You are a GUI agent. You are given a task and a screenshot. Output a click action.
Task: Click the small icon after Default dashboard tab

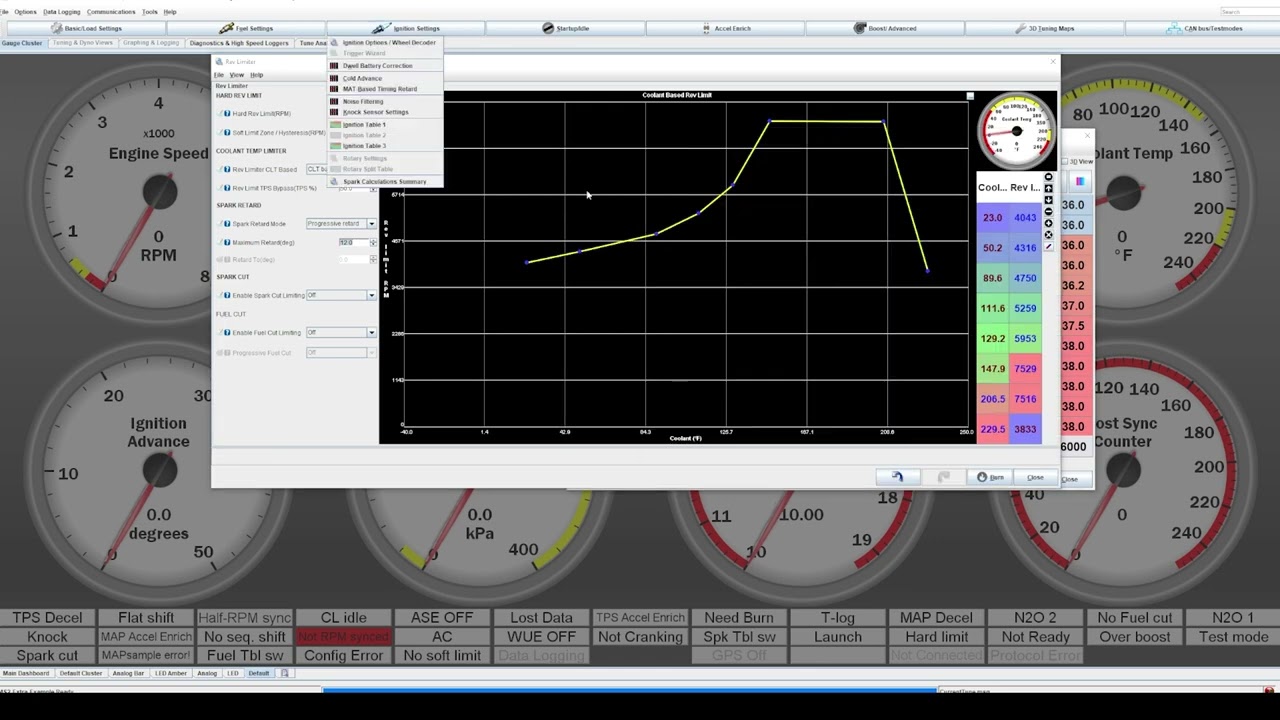[x=284, y=673]
